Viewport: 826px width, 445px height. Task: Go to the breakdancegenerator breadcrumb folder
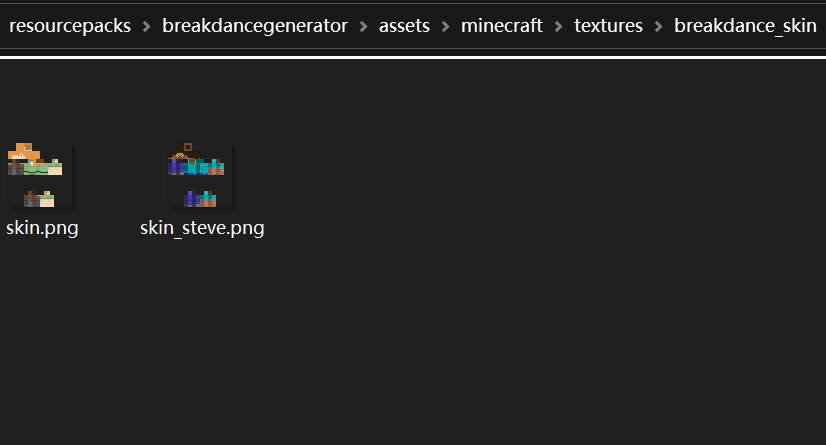tap(255, 26)
